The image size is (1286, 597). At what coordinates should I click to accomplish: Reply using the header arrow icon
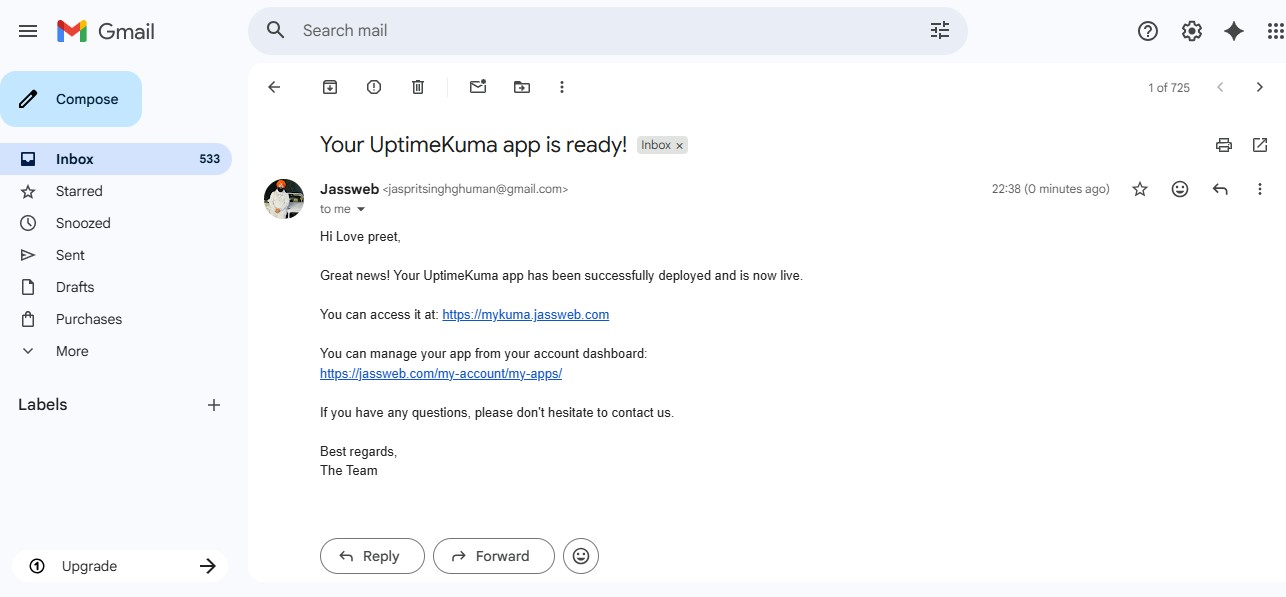1220,189
